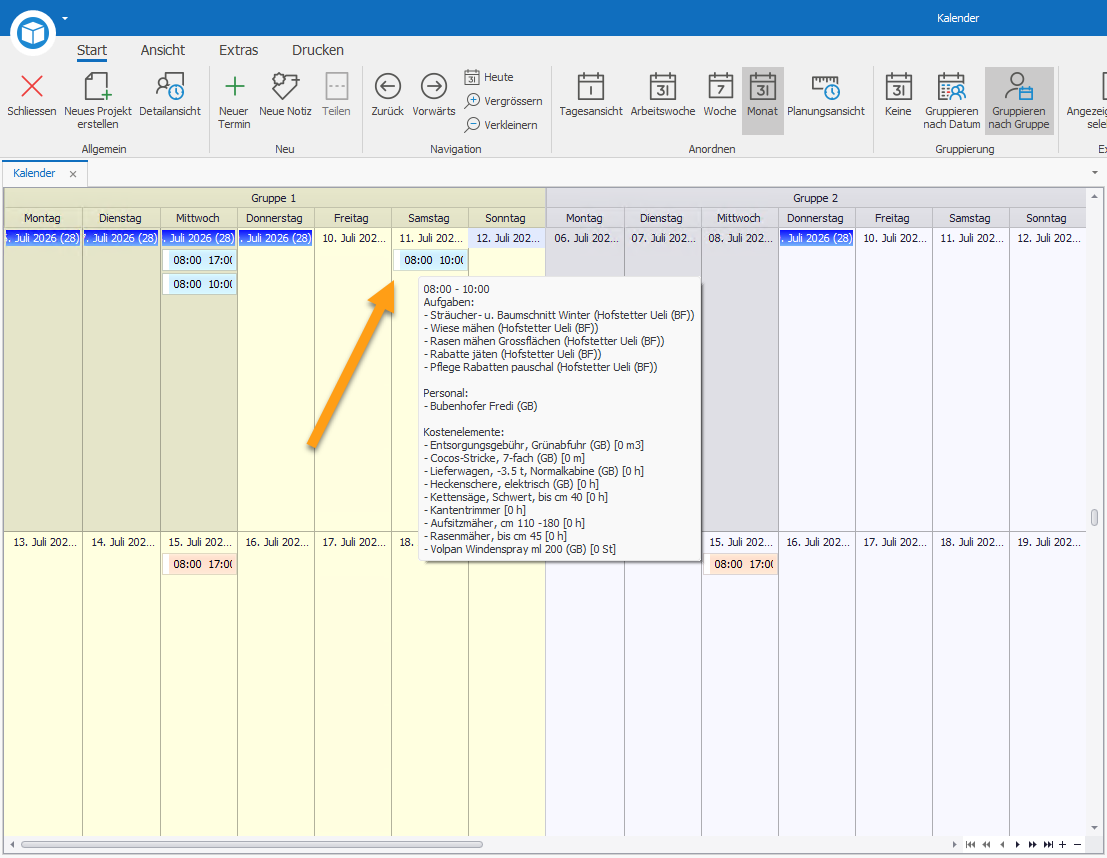Viewport: 1107px width, 858px height.
Task: Go to next page in bottom navigator
Action: pyautogui.click(x=1033, y=845)
